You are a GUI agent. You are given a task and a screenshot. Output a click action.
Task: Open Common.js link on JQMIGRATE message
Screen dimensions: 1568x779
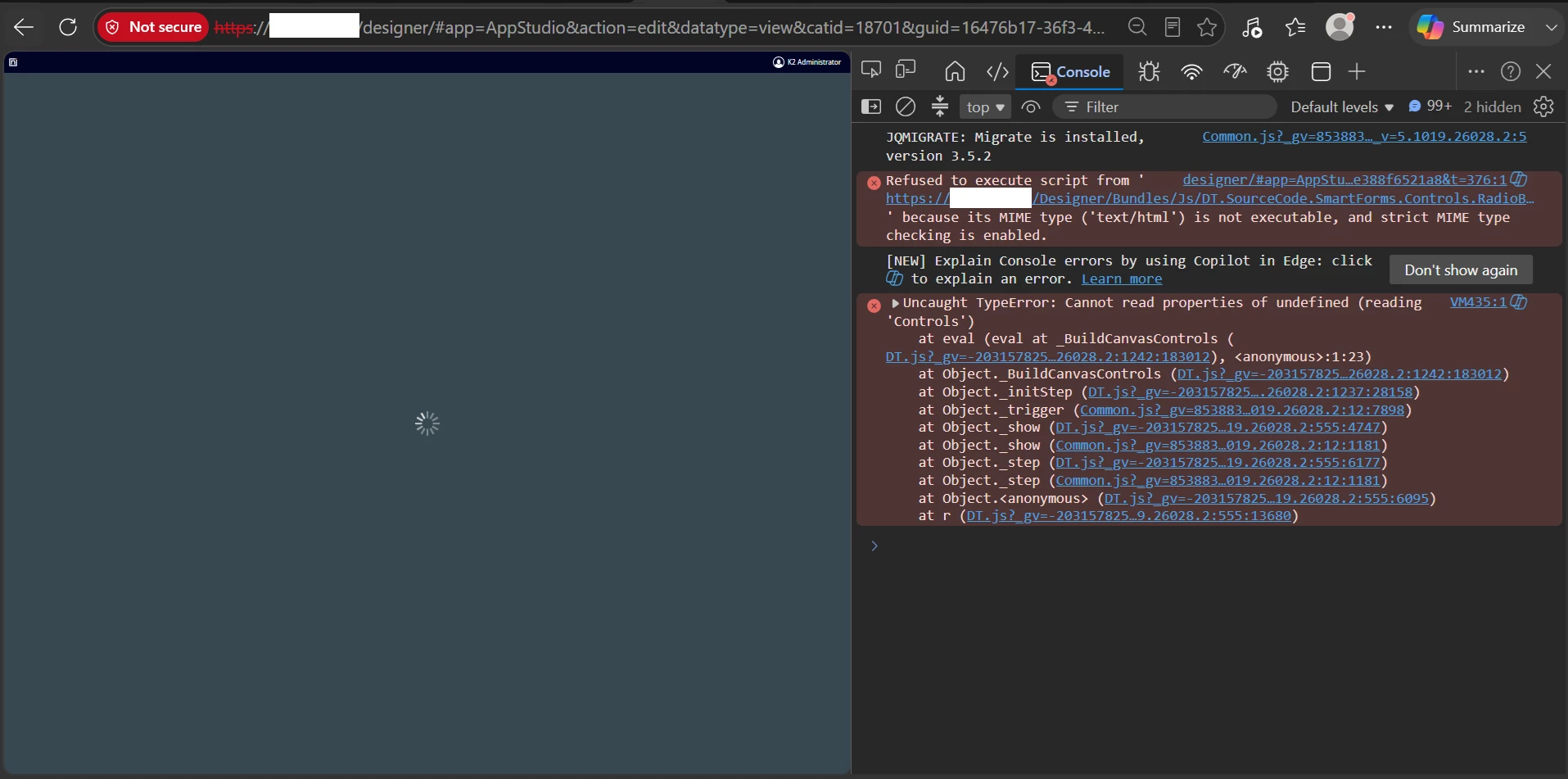pyautogui.click(x=1364, y=137)
